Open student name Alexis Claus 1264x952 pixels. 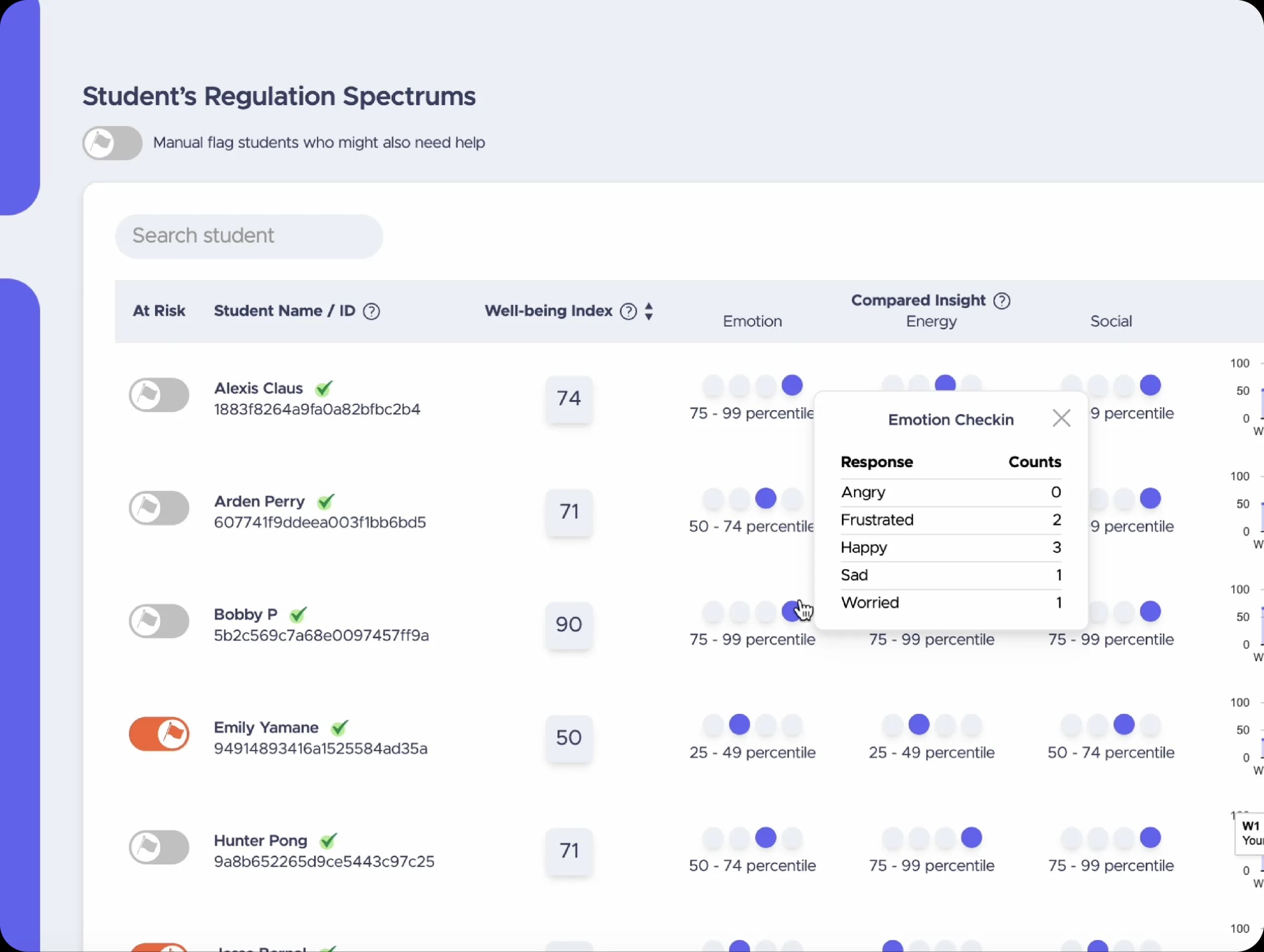258,388
